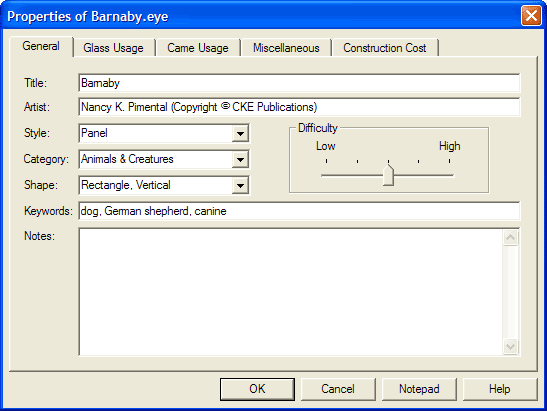Open the Notepad button
Image resolution: width=547 pixels, height=411 pixels.
tap(419, 389)
